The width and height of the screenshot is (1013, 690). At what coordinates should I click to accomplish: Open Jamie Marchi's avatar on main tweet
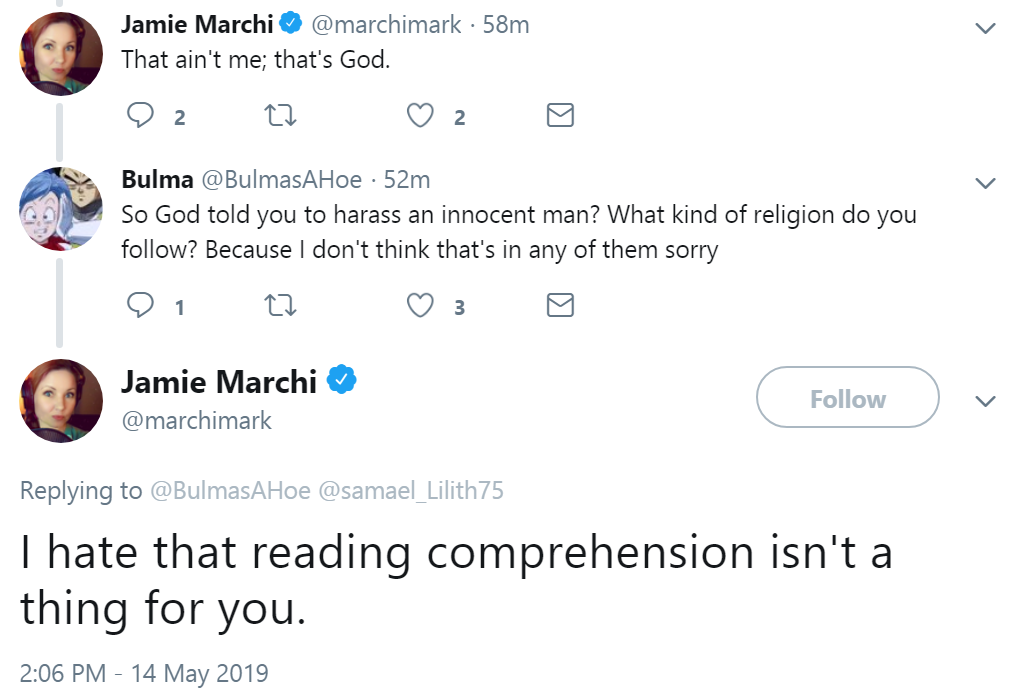[x=61, y=400]
